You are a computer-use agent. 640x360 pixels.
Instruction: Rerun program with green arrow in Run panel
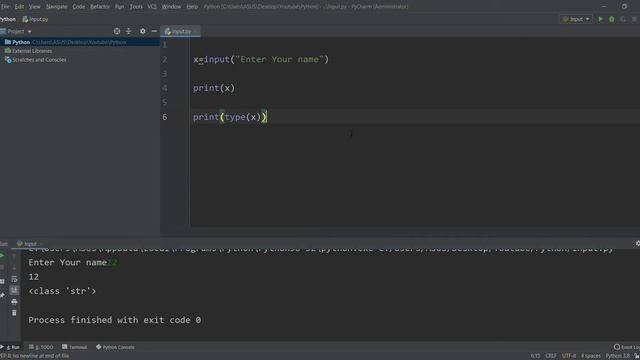(x=2, y=256)
